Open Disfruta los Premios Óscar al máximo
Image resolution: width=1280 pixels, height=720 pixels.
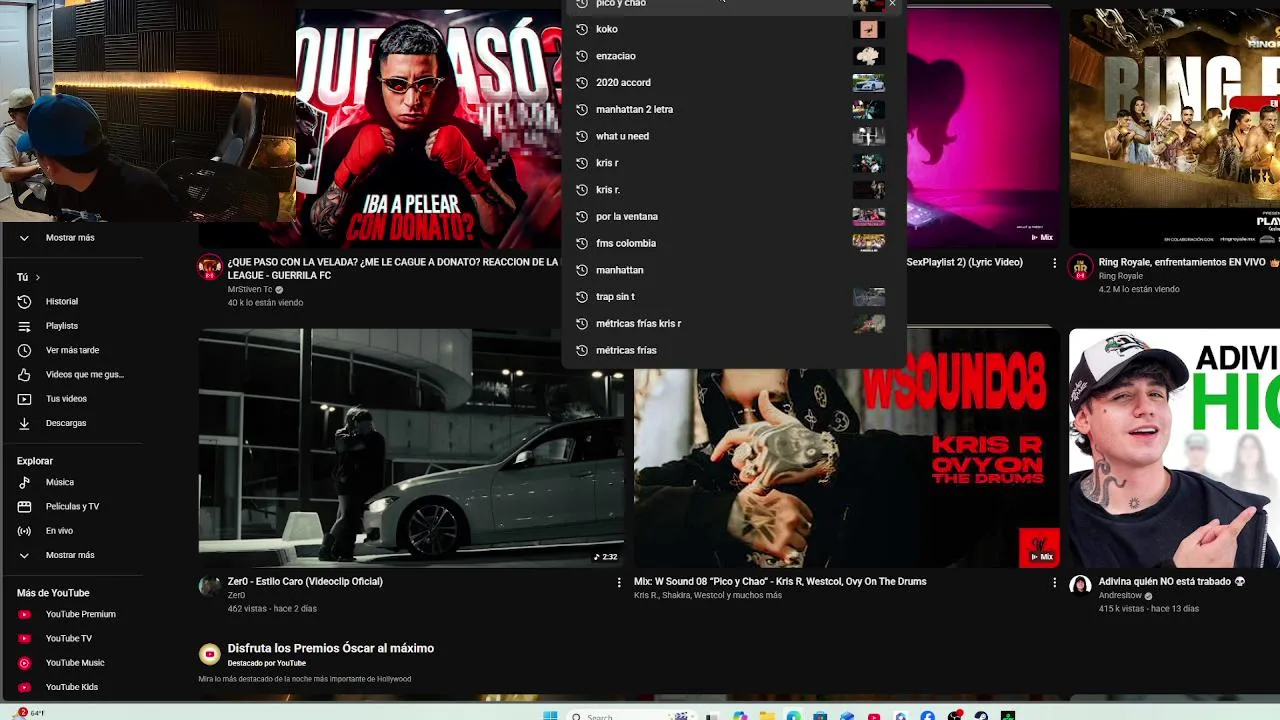[x=331, y=648]
